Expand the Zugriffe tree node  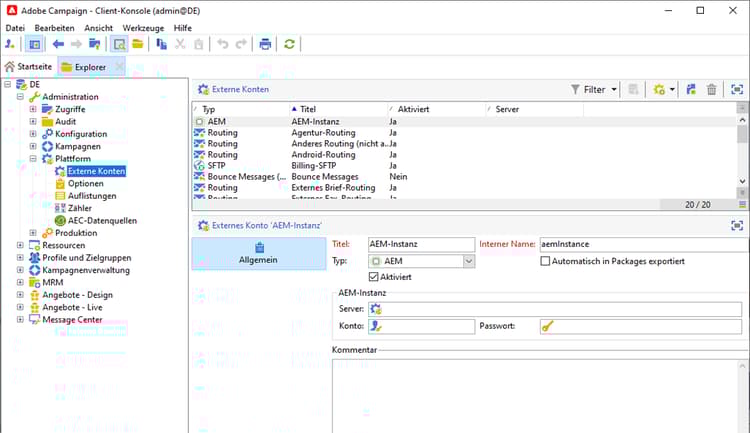pos(33,109)
